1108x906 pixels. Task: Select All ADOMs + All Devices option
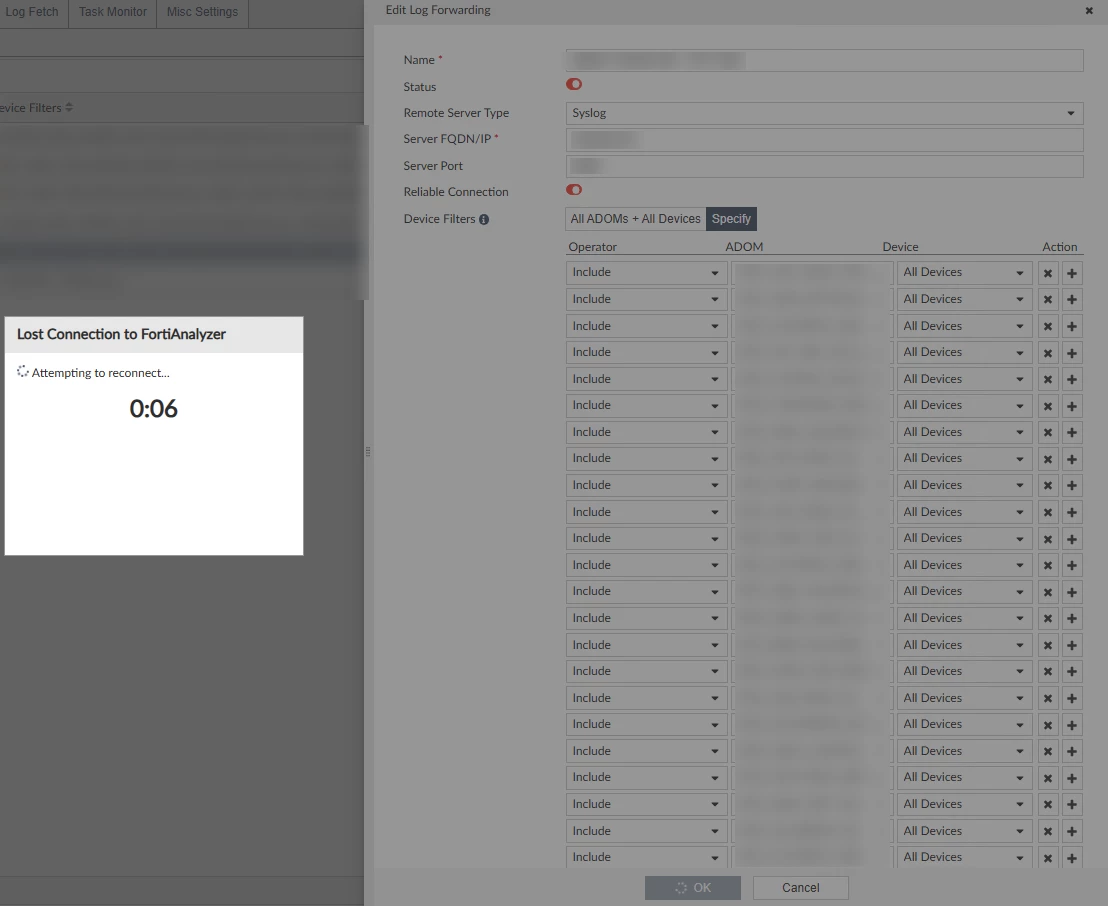(x=635, y=218)
